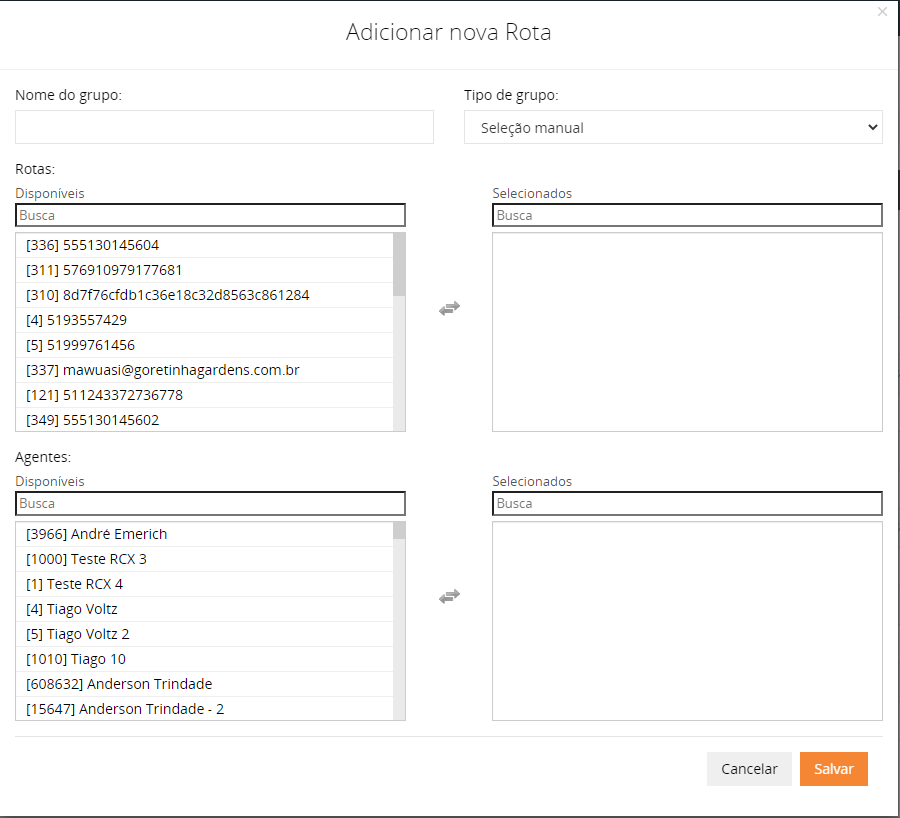Click the Busca field for available Agentes
This screenshot has height=818, width=900.
click(210, 503)
